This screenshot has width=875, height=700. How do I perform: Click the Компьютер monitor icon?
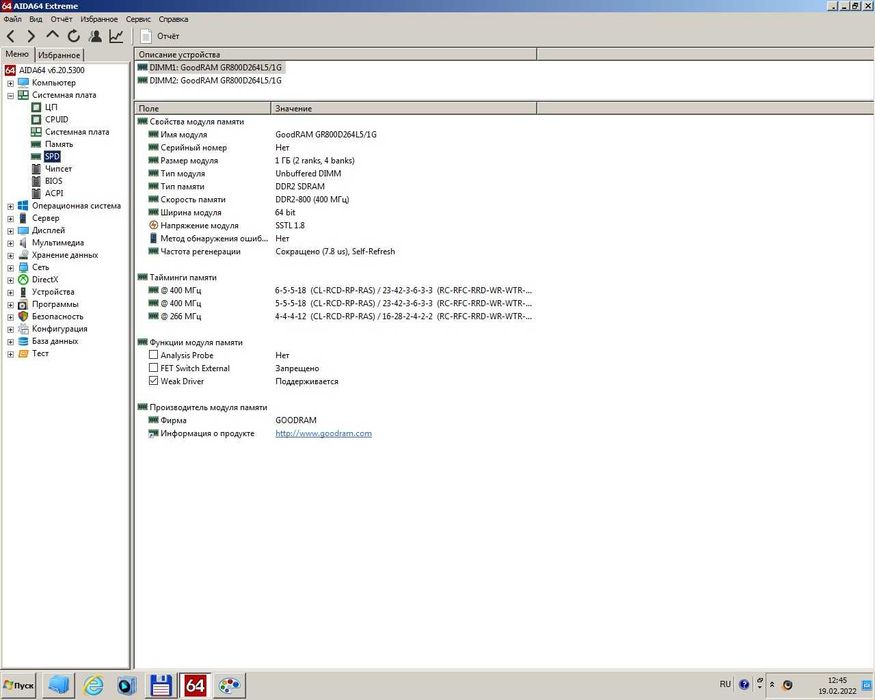pyautogui.click(x=23, y=83)
